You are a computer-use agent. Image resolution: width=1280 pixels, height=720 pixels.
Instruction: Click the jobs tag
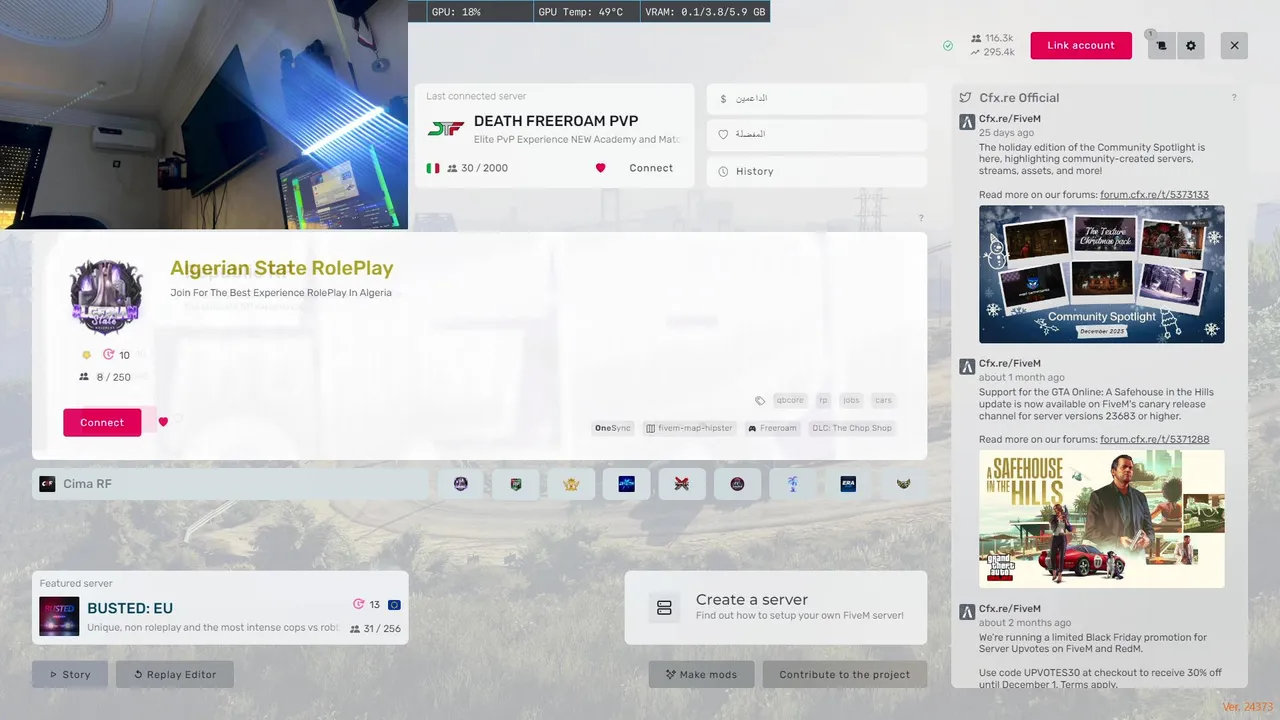pos(851,400)
